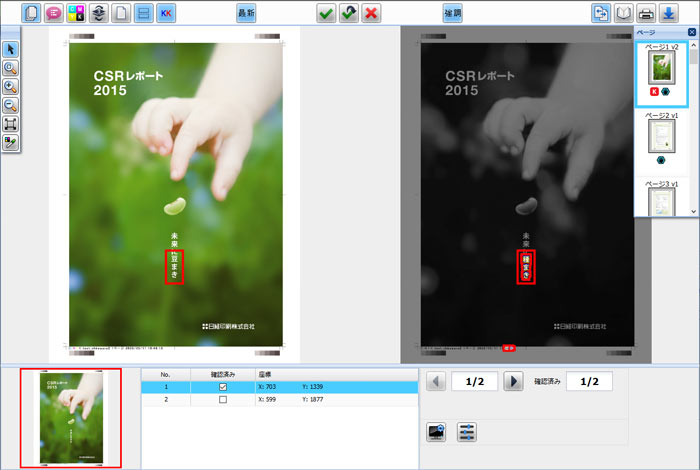Open the adjustment sliders settings icon
Image resolution: width=700 pixels, height=470 pixels.
pyautogui.click(x=467, y=431)
